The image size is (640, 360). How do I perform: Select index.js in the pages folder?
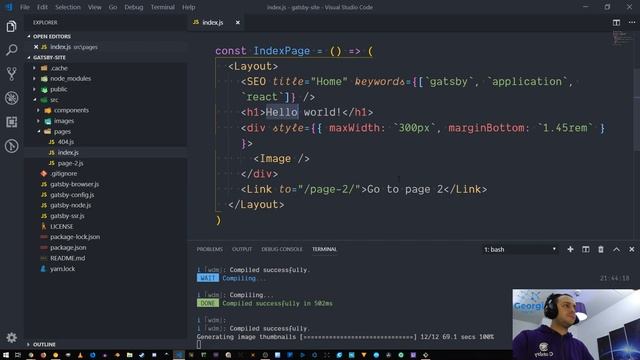(x=68, y=153)
